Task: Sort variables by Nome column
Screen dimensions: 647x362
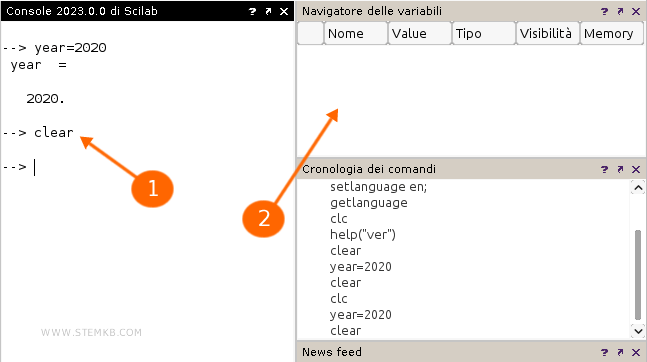Action: point(356,33)
